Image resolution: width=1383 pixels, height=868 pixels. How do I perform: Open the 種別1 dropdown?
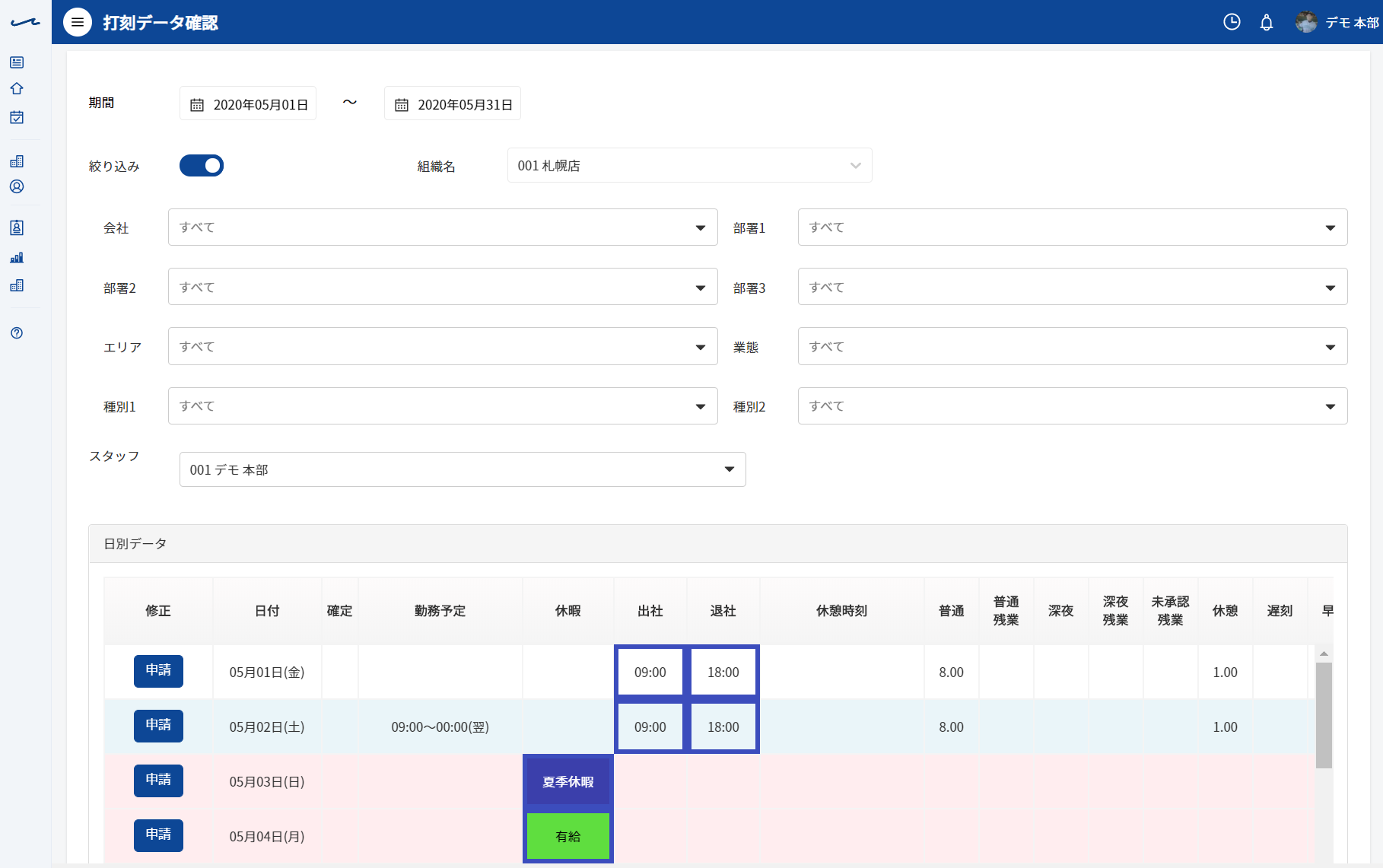point(443,406)
